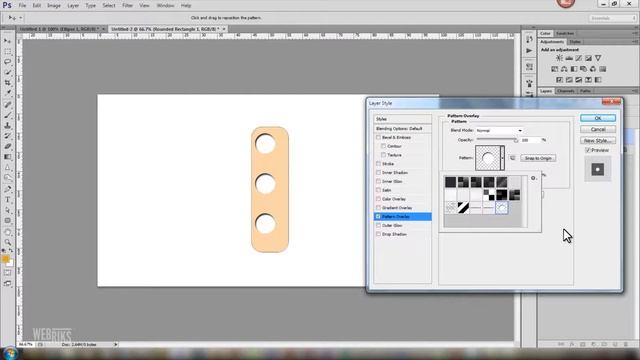Adjust the pattern Opacity slider
Viewport: 640px width, 360px height.
click(x=516, y=140)
